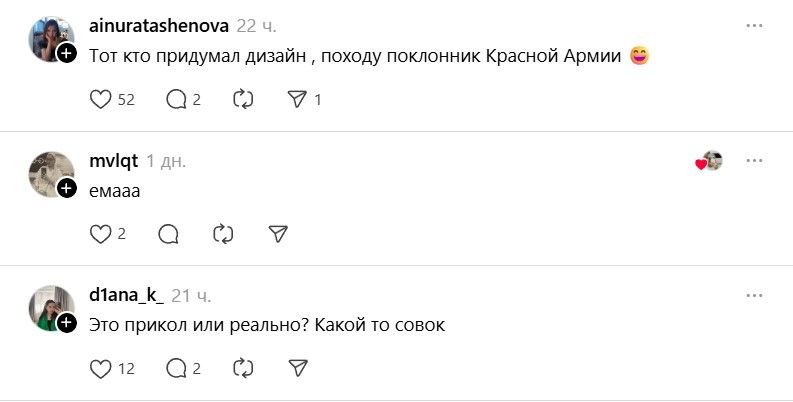Screen dimensions: 793x402
Task: Reply to ainuratashenova's comment
Action: tap(176, 99)
